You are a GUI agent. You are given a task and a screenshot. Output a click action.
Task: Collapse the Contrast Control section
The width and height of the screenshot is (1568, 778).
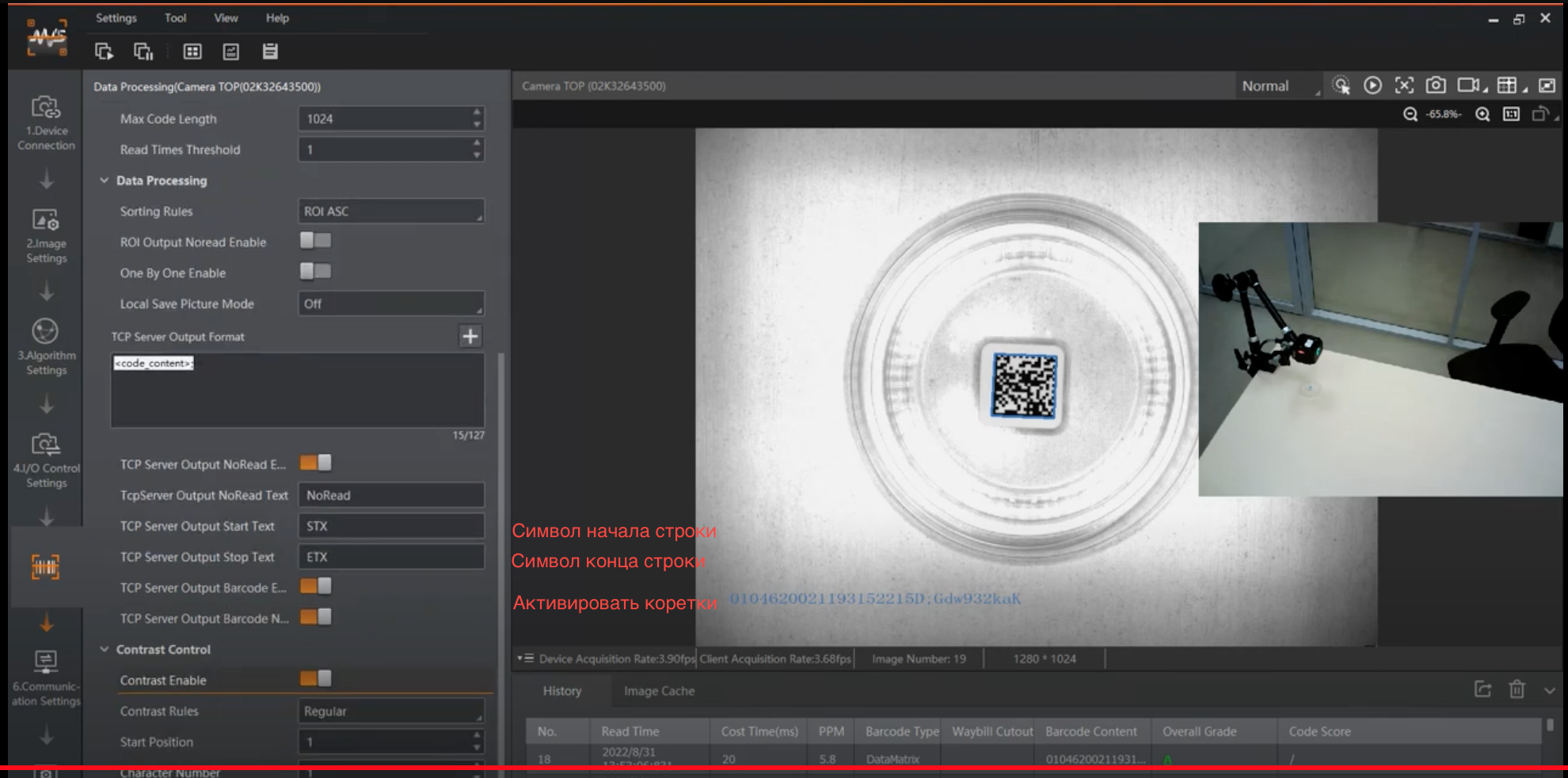pos(104,649)
